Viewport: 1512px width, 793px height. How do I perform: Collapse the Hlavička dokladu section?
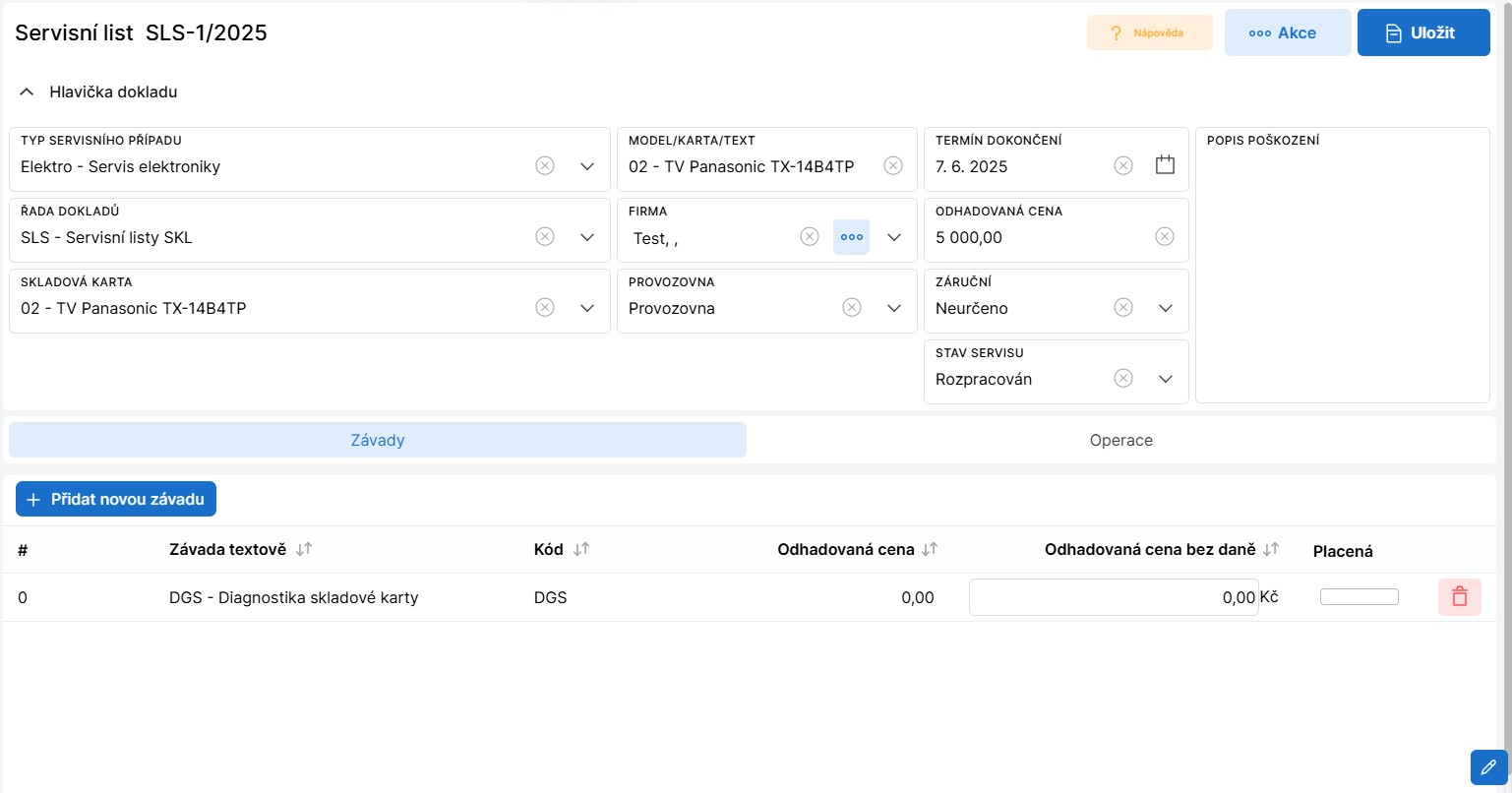(x=28, y=92)
